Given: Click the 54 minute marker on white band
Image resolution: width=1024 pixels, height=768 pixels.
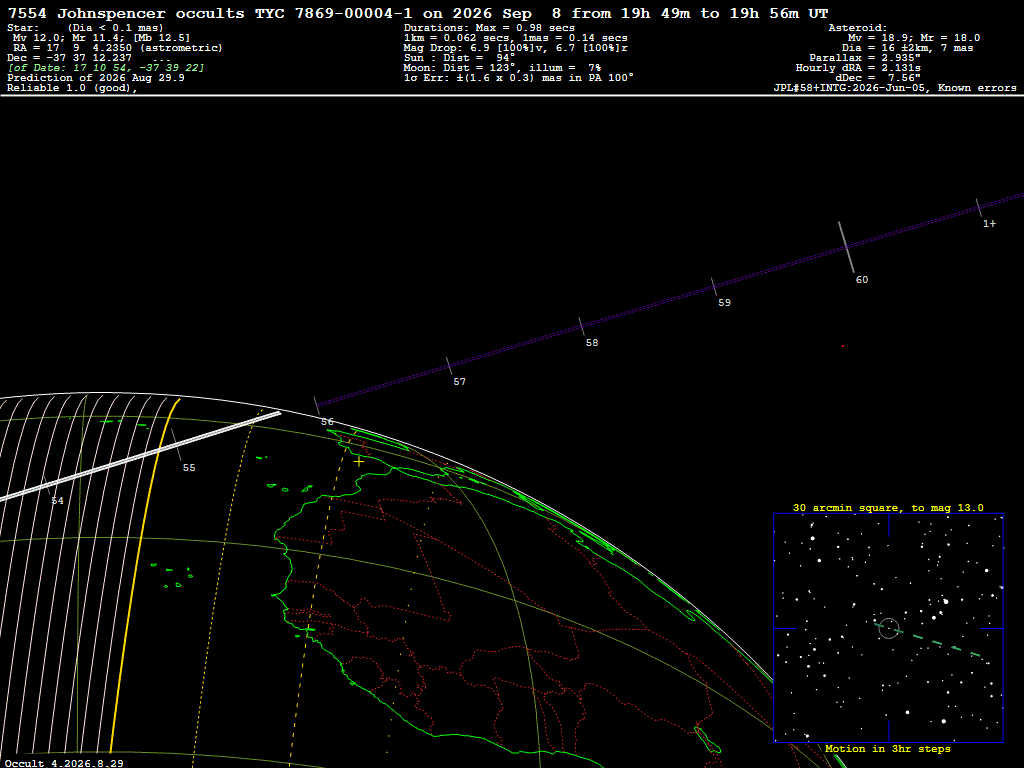Looking at the screenshot, I should (x=57, y=501).
